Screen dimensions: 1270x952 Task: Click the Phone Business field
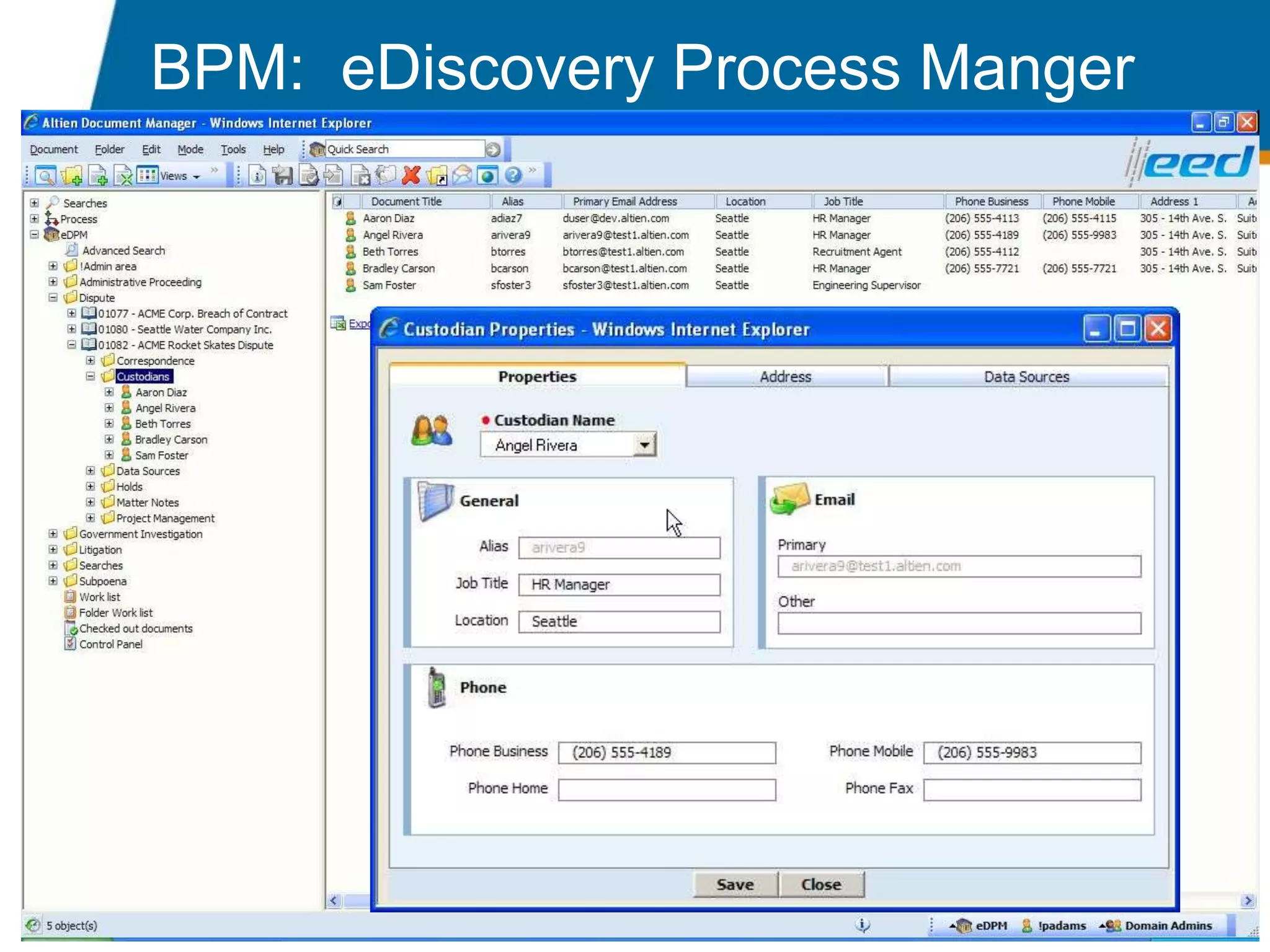coord(667,752)
